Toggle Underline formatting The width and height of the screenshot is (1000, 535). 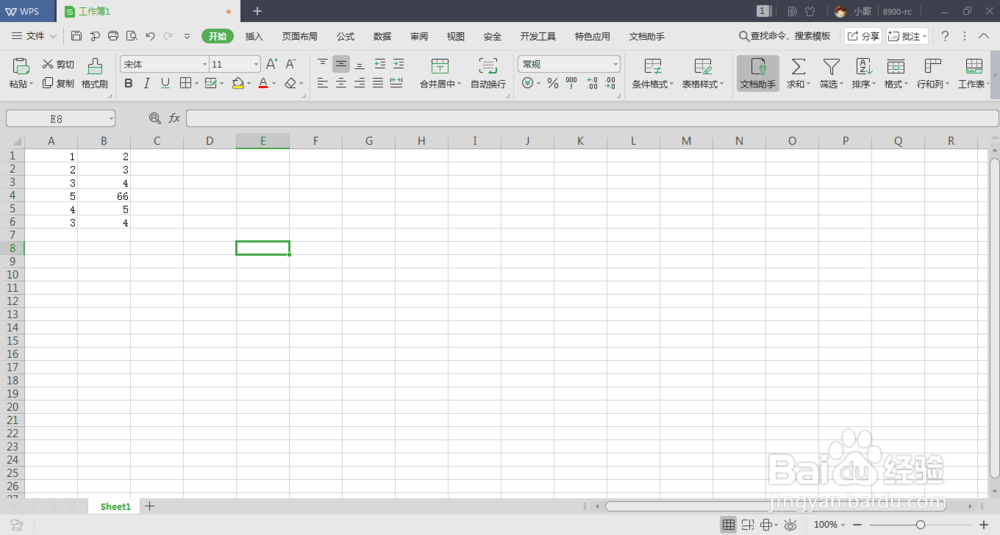click(165, 84)
